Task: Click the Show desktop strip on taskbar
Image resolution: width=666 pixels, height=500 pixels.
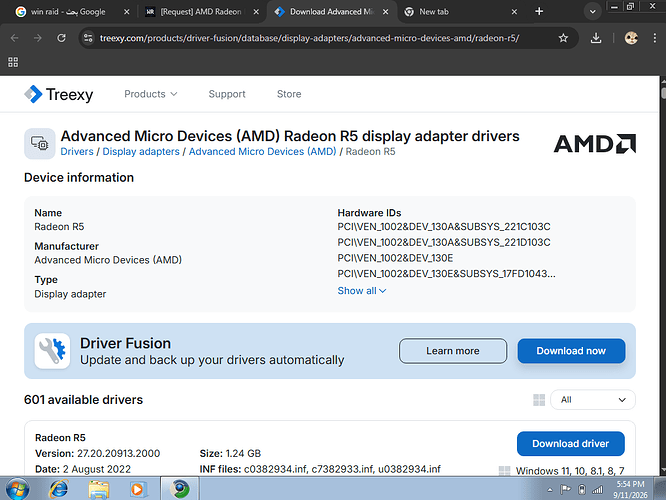Action: (660, 489)
